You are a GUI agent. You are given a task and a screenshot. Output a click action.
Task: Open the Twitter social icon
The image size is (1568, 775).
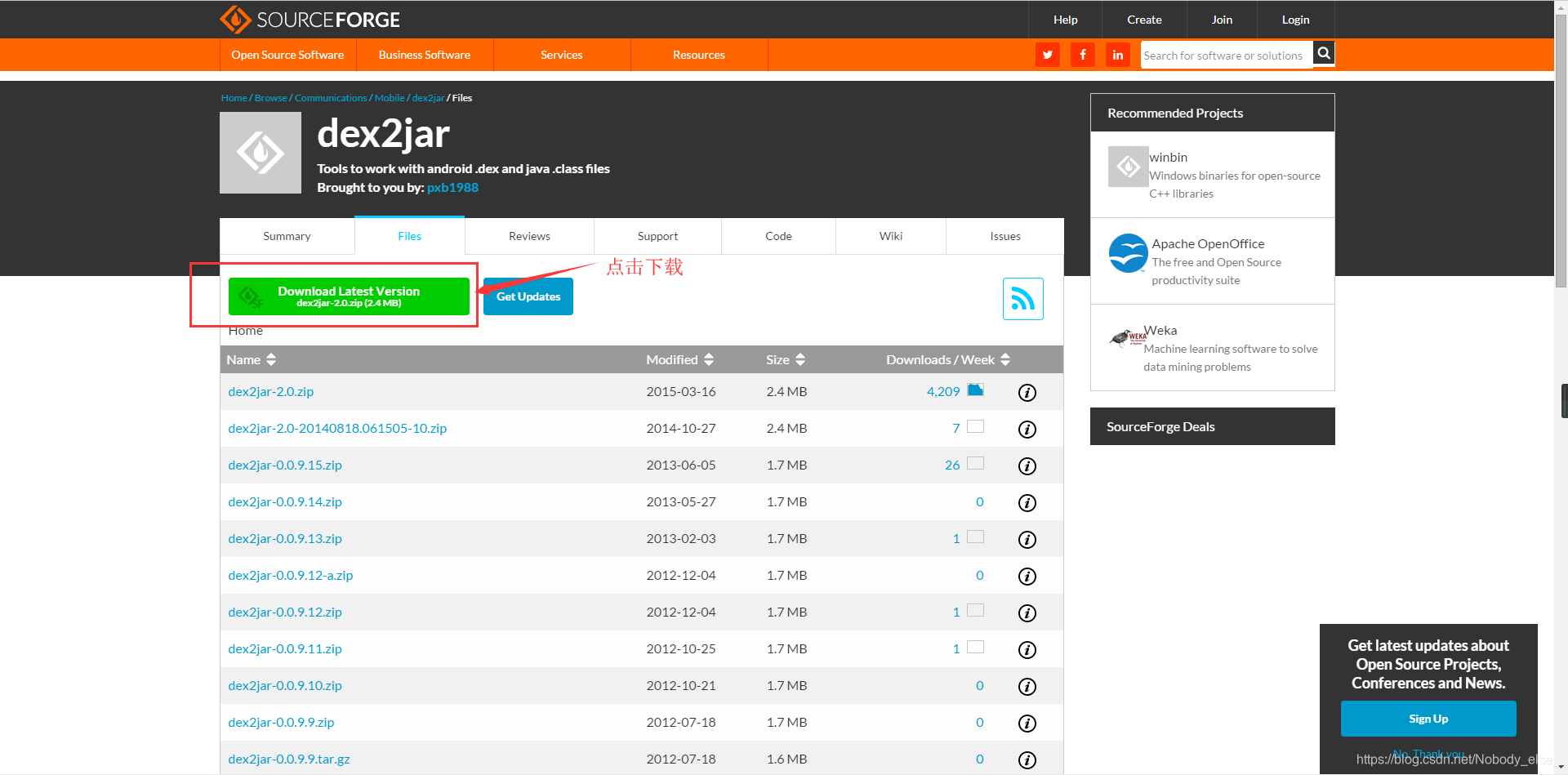tap(1047, 55)
